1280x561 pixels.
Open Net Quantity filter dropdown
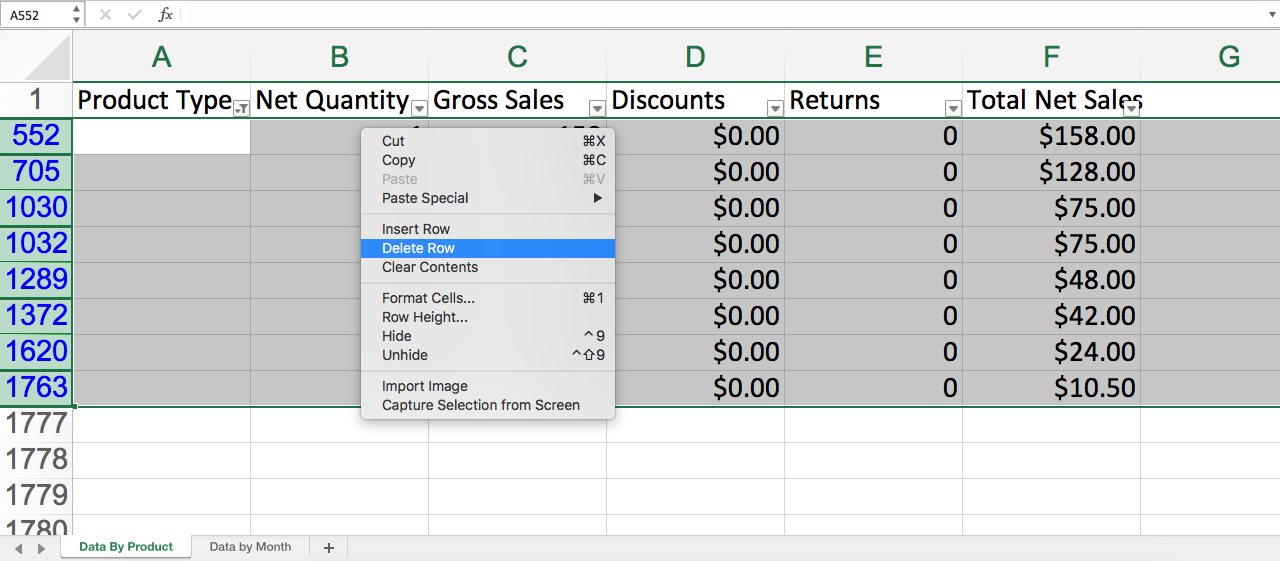click(419, 108)
